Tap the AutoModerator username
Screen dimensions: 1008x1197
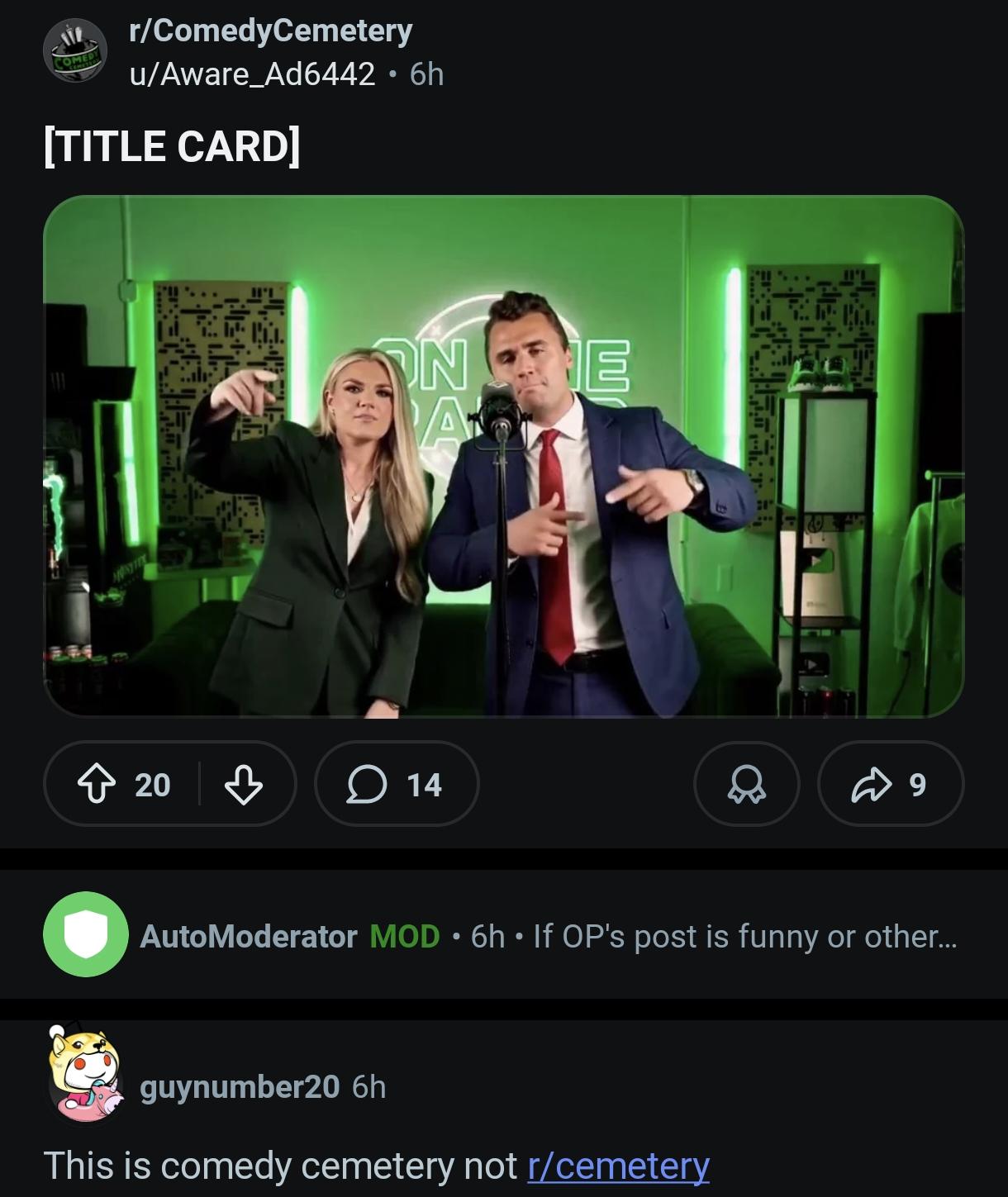coord(249,936)
